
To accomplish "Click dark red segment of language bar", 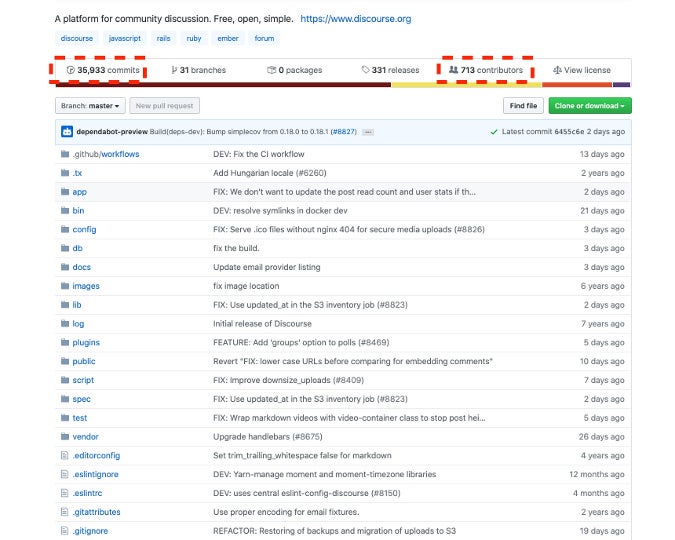I will click(x=223, y=85).
